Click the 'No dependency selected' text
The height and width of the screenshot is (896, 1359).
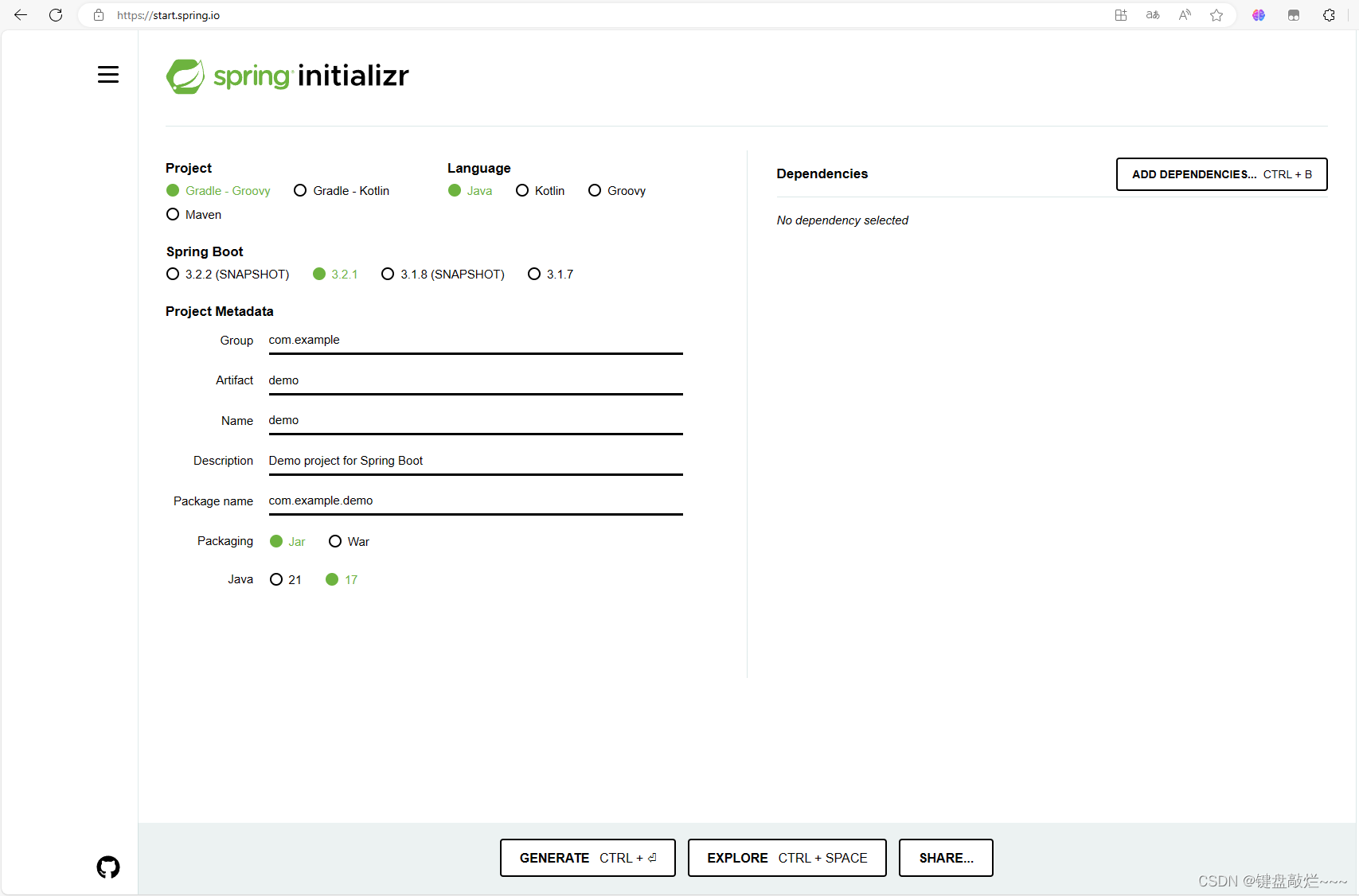click(842, 220)
